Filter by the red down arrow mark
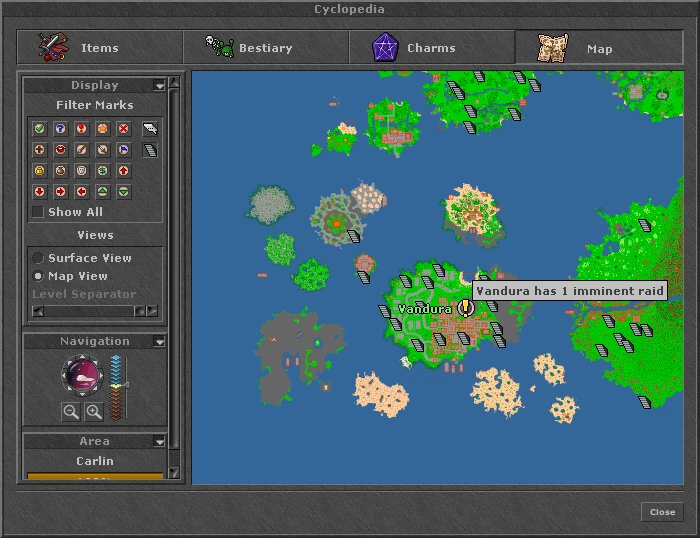The image size is (700, 538). (x=39, y=192)
